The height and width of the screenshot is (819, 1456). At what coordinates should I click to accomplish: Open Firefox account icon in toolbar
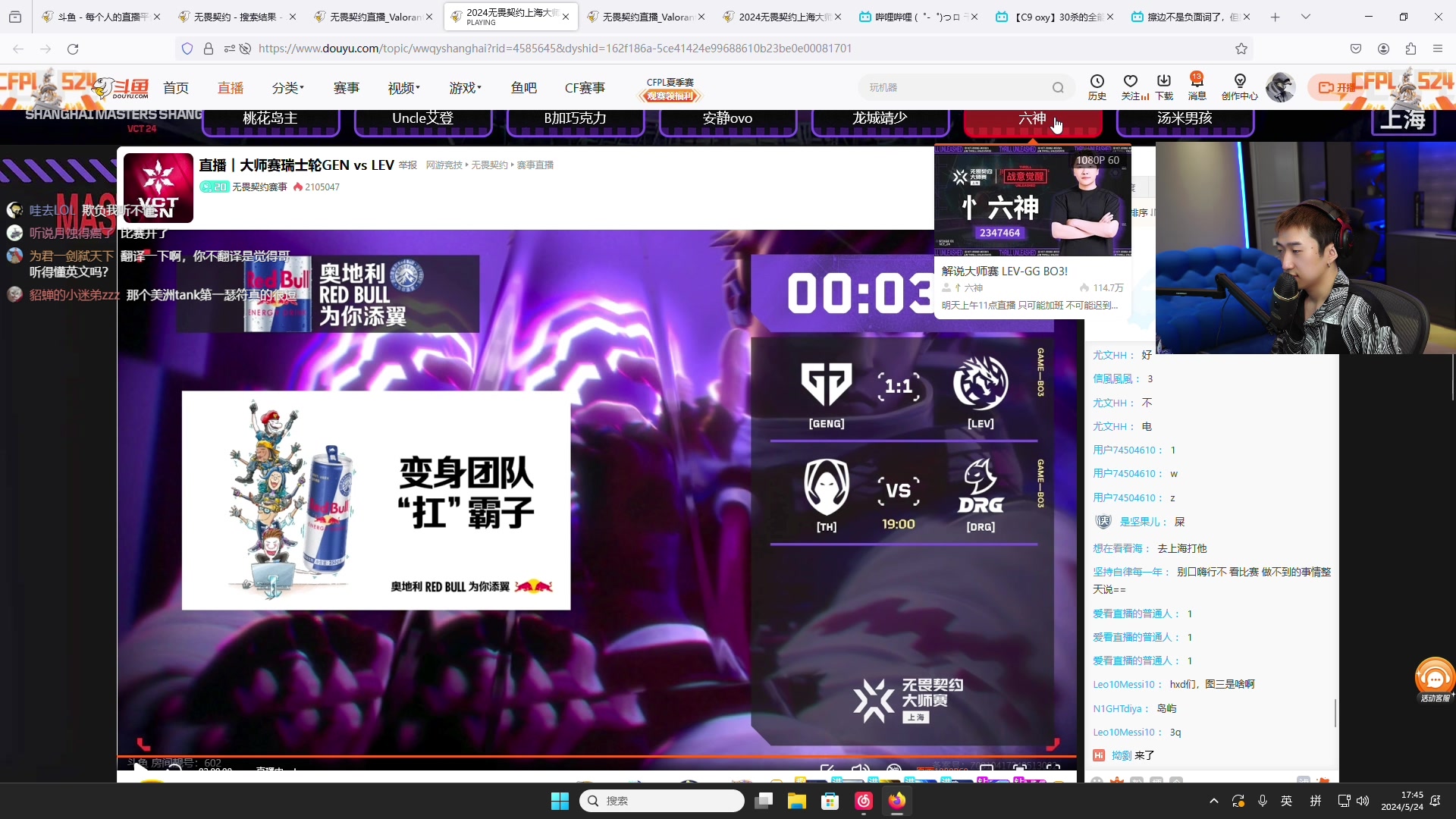coord(1383,49)
